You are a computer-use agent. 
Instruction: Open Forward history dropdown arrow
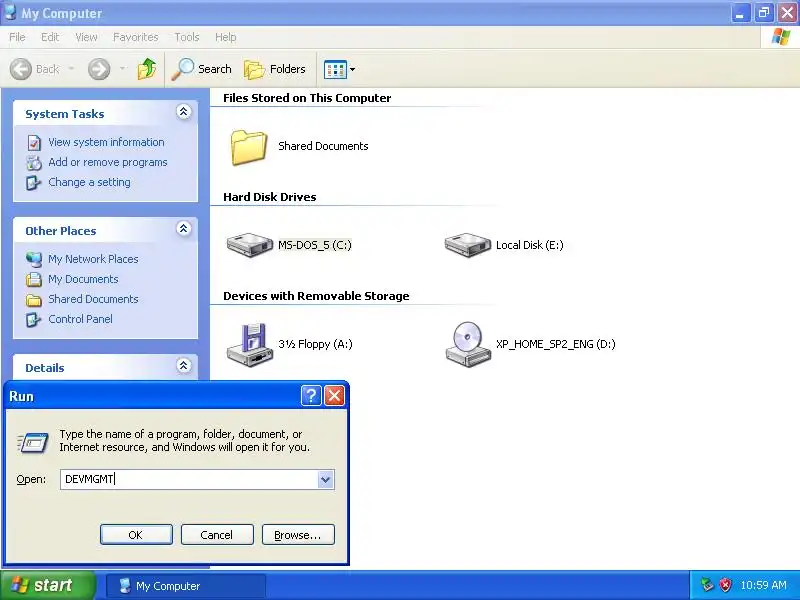tap(122, 68)
